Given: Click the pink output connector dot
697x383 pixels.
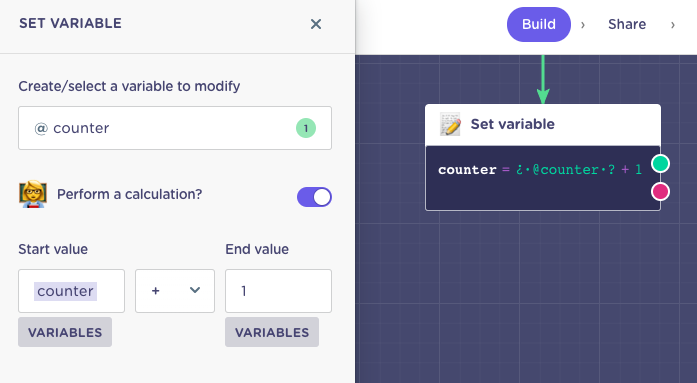Looking at the screenshot, I should [660, 192].
